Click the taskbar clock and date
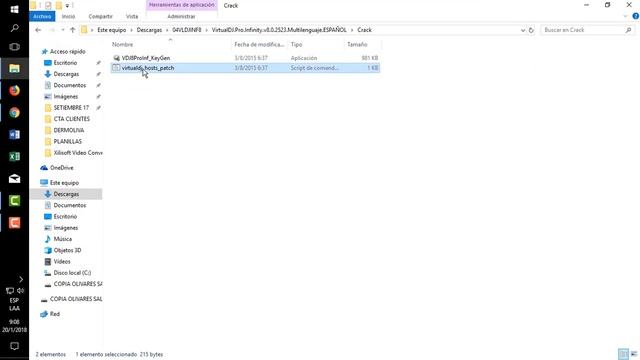 tap(14, 326)
